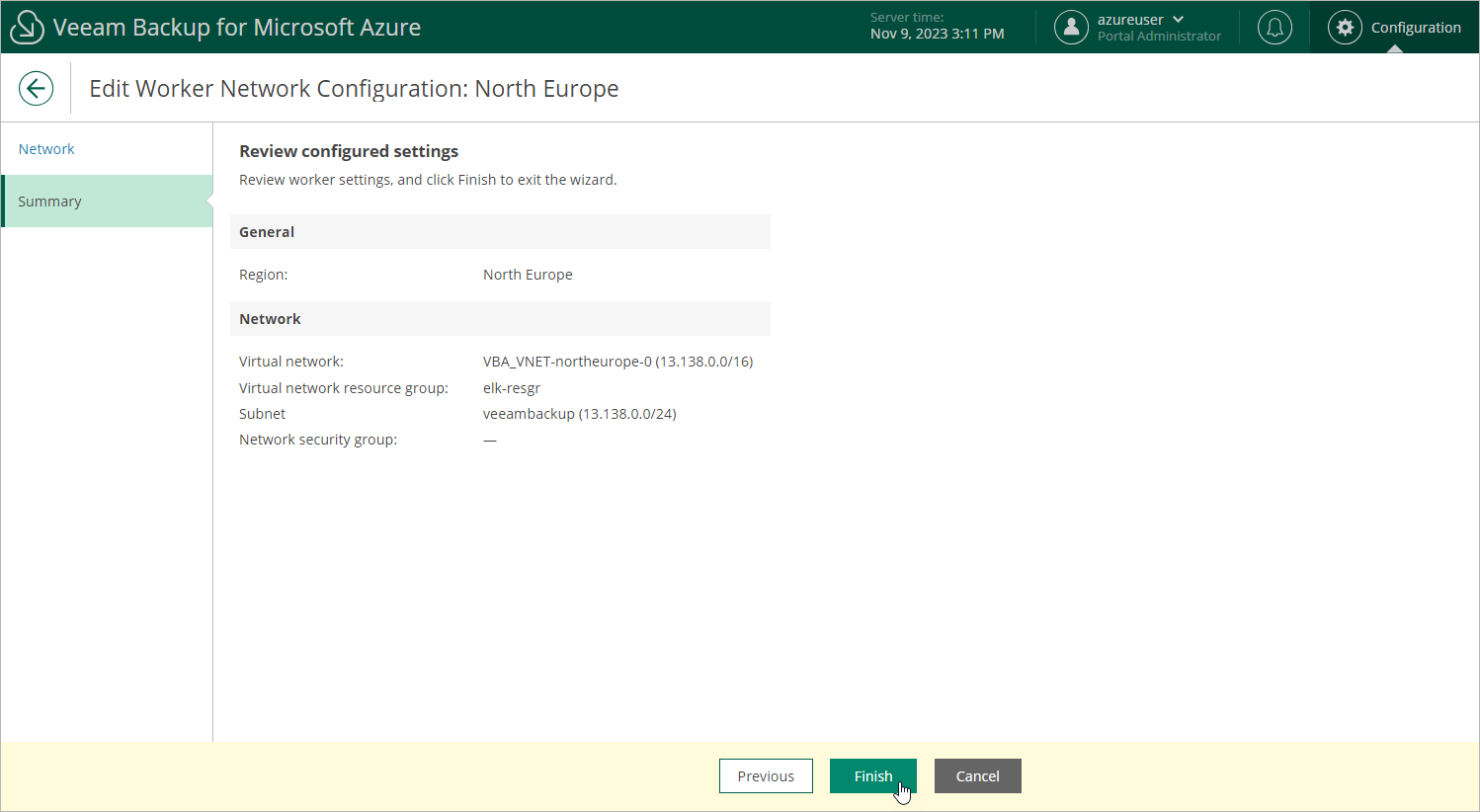The image size is (1480, 812).
Task: Cancel the worker network configuration
Action: click(x=977, y=776)
